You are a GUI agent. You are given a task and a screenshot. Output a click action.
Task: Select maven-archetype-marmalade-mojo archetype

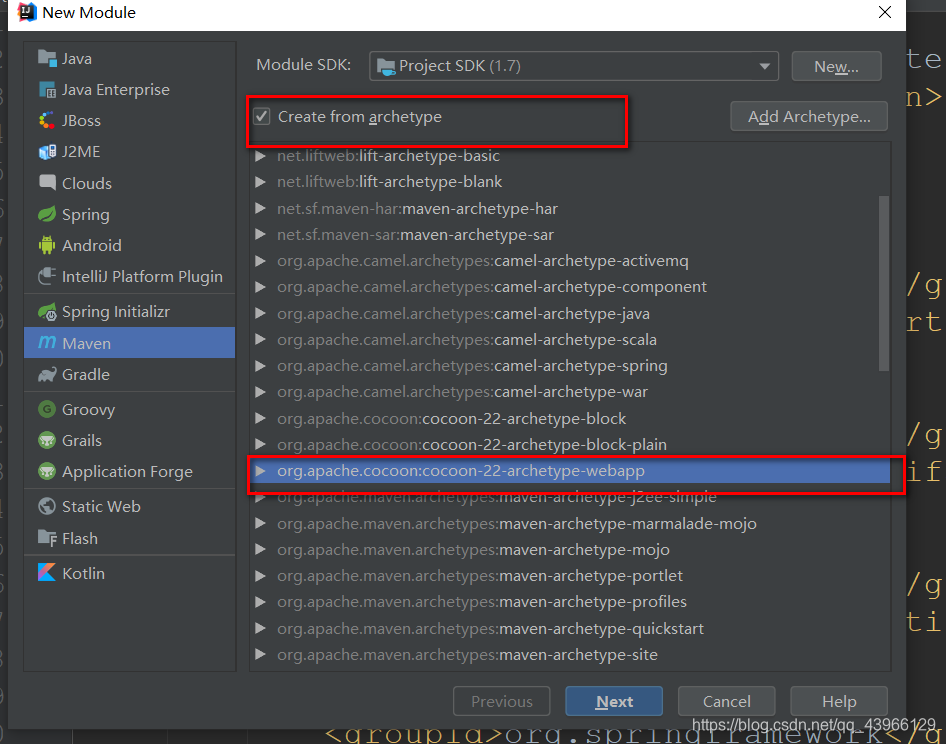point(570,524)
